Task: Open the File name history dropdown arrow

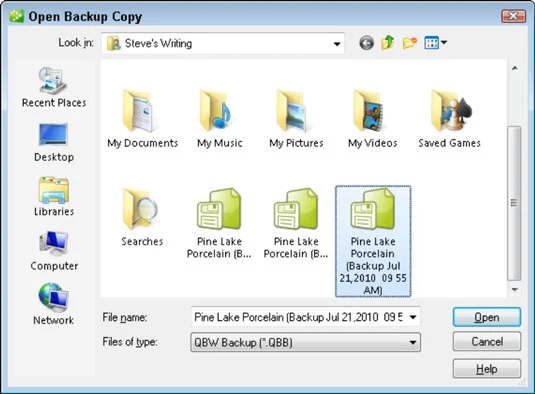Action: [x=413, y=317]
